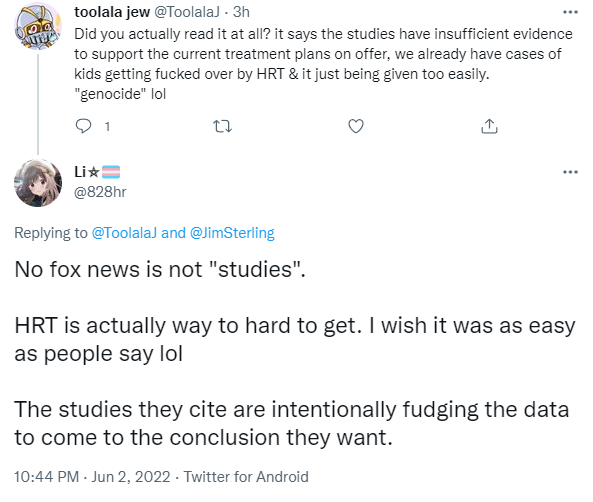Image resolution: width=593 pixels, height=502 pixels.
Task: Click the @JimSterling mention link
Action: point(232,233)
